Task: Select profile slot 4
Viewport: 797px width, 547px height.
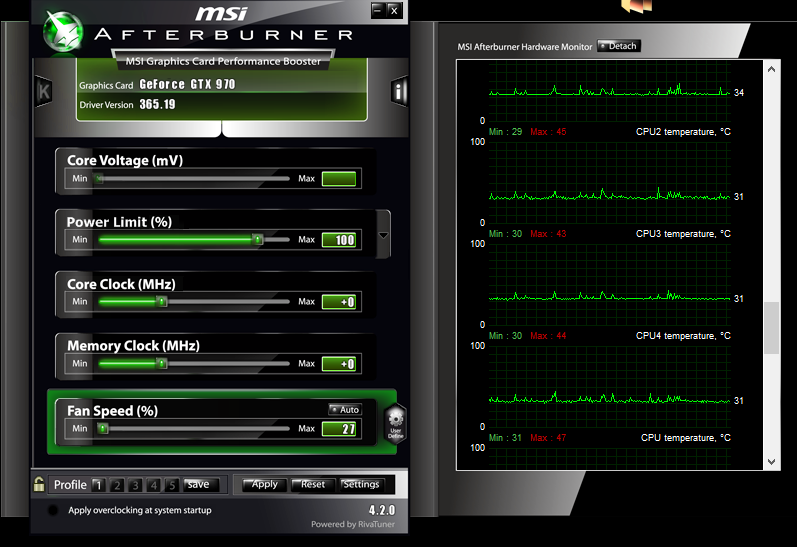Action: [x=154, y=485]
